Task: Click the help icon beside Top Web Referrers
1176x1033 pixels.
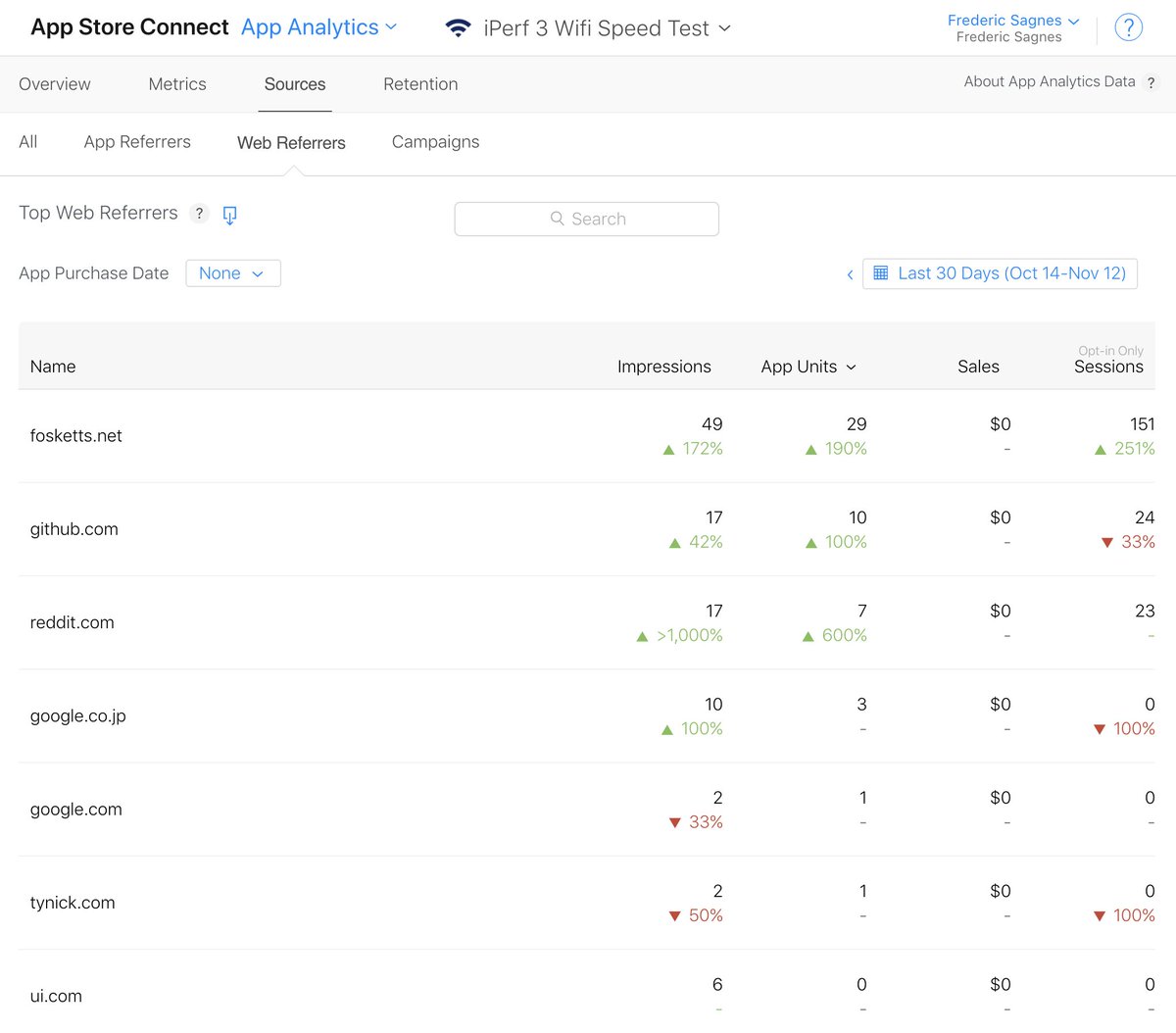Action: [x=199, y=213]
